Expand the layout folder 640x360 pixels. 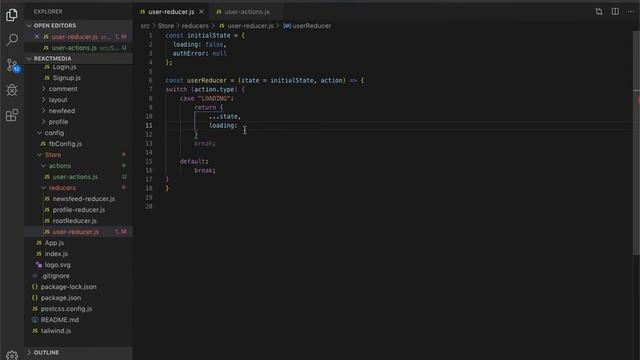pos(58,100)
